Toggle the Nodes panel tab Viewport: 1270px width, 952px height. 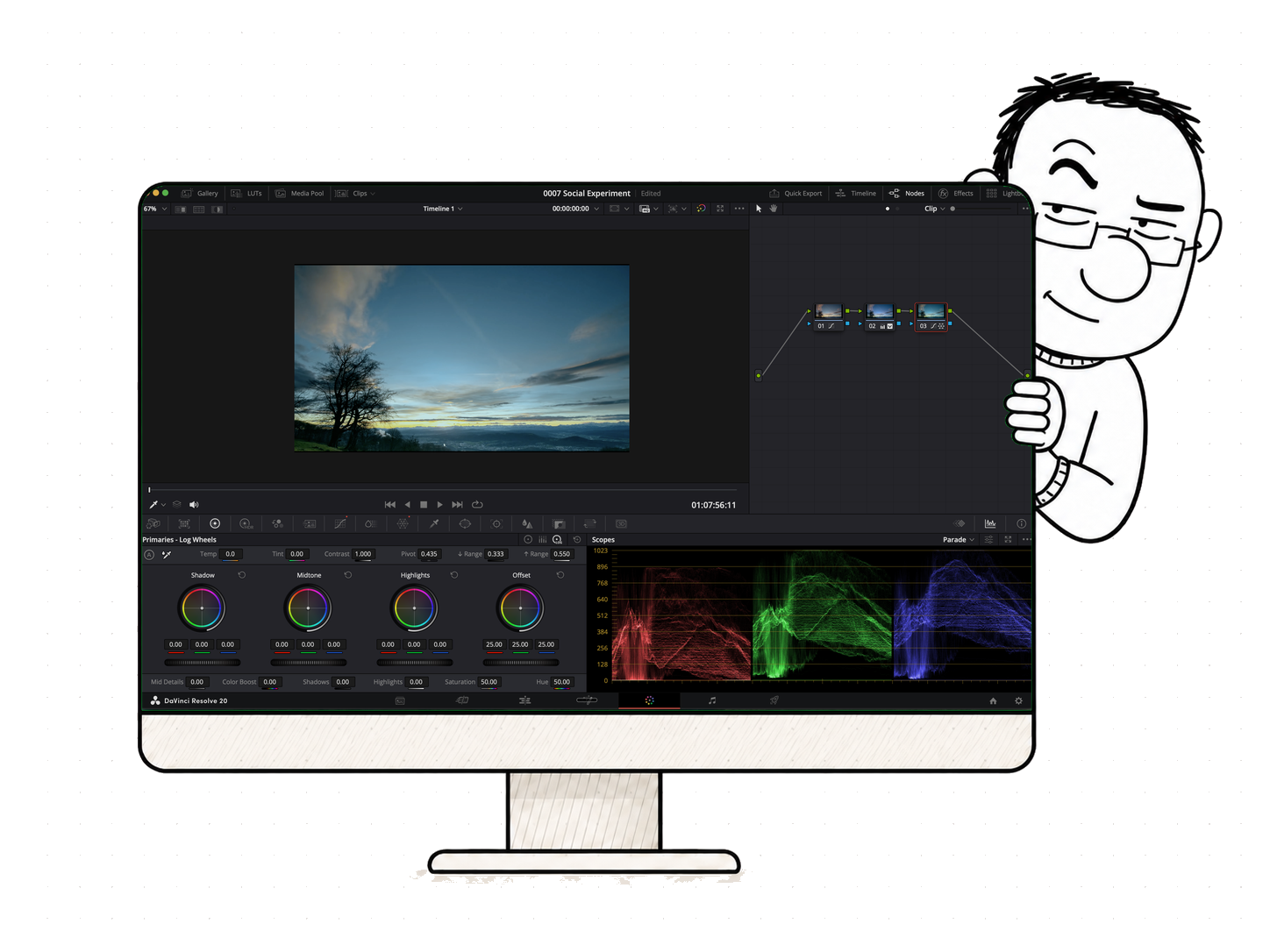[907, 193]
